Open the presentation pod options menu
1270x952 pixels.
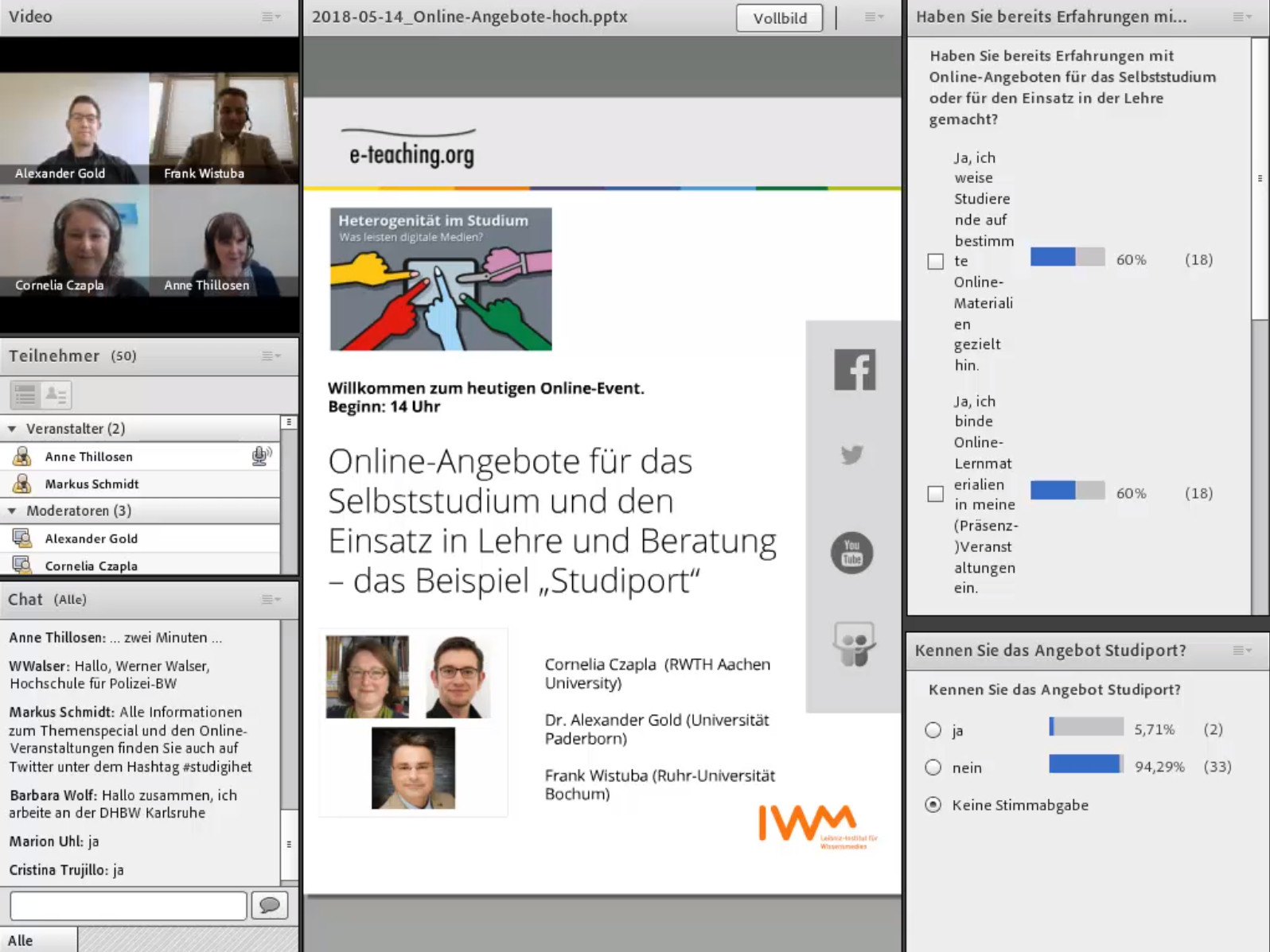pos(875,17)
